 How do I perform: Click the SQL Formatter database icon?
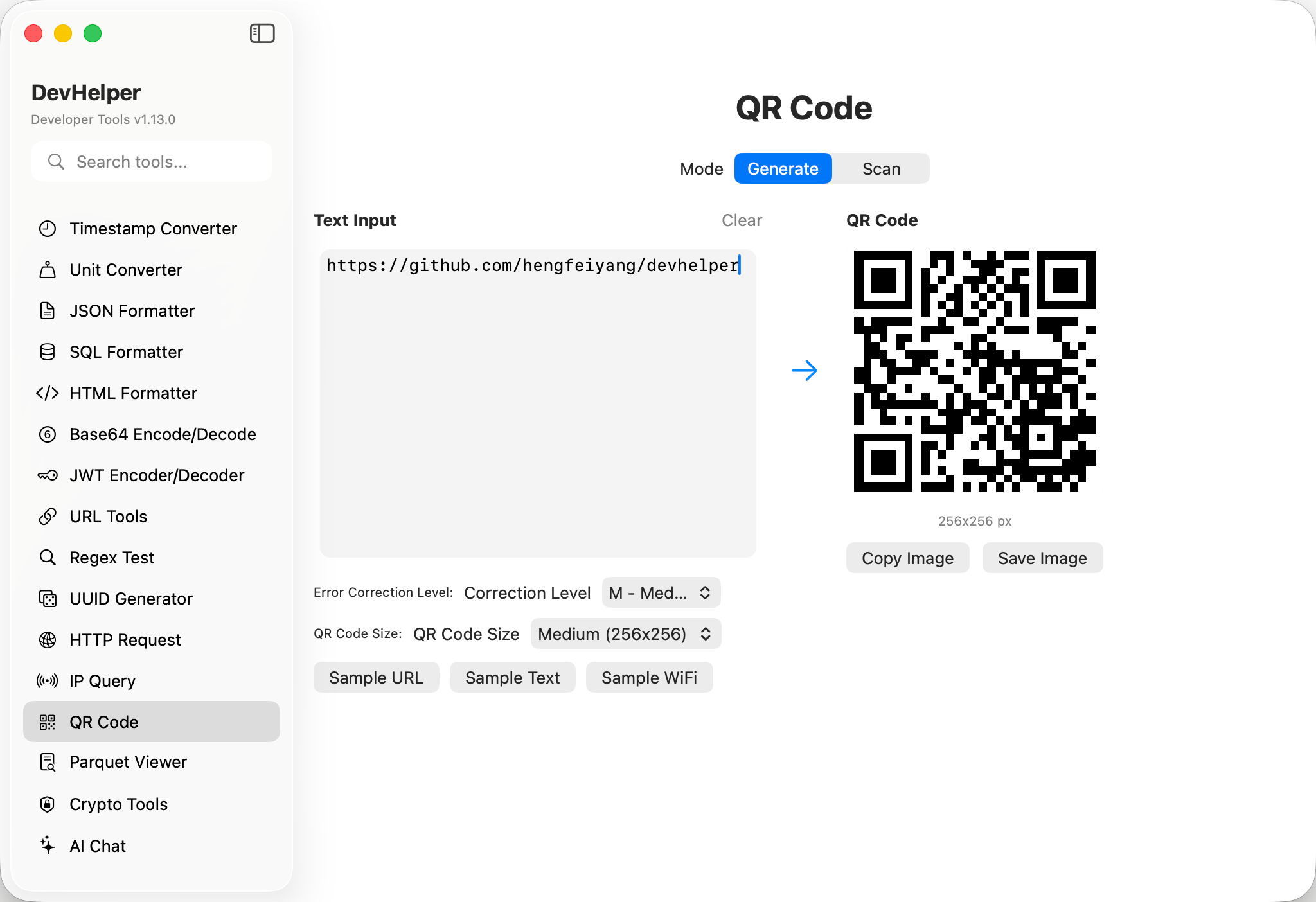pyautogui.click(x=48, y=352)
